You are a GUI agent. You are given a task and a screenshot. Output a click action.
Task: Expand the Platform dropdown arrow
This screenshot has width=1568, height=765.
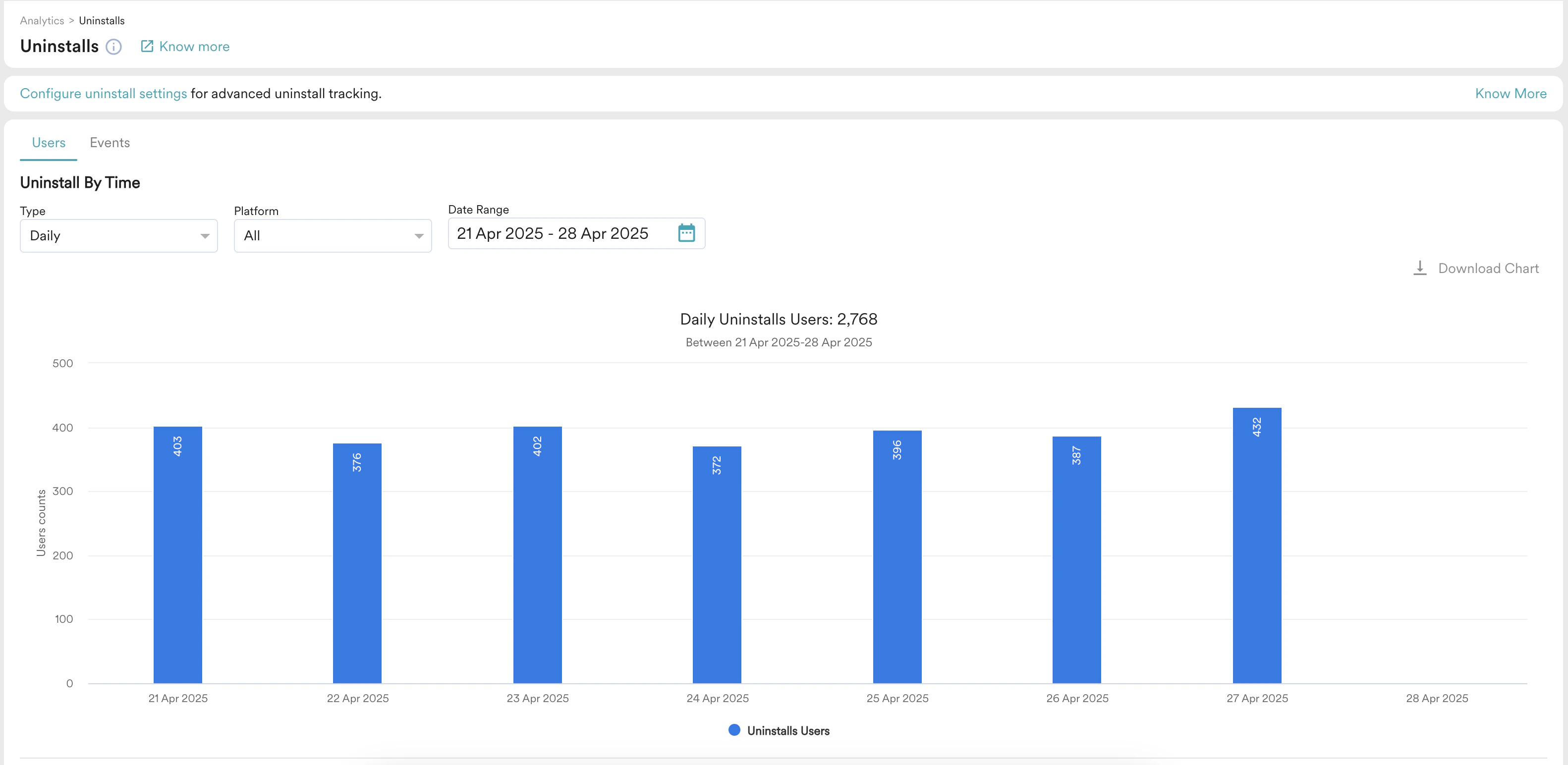click(419, 236)
